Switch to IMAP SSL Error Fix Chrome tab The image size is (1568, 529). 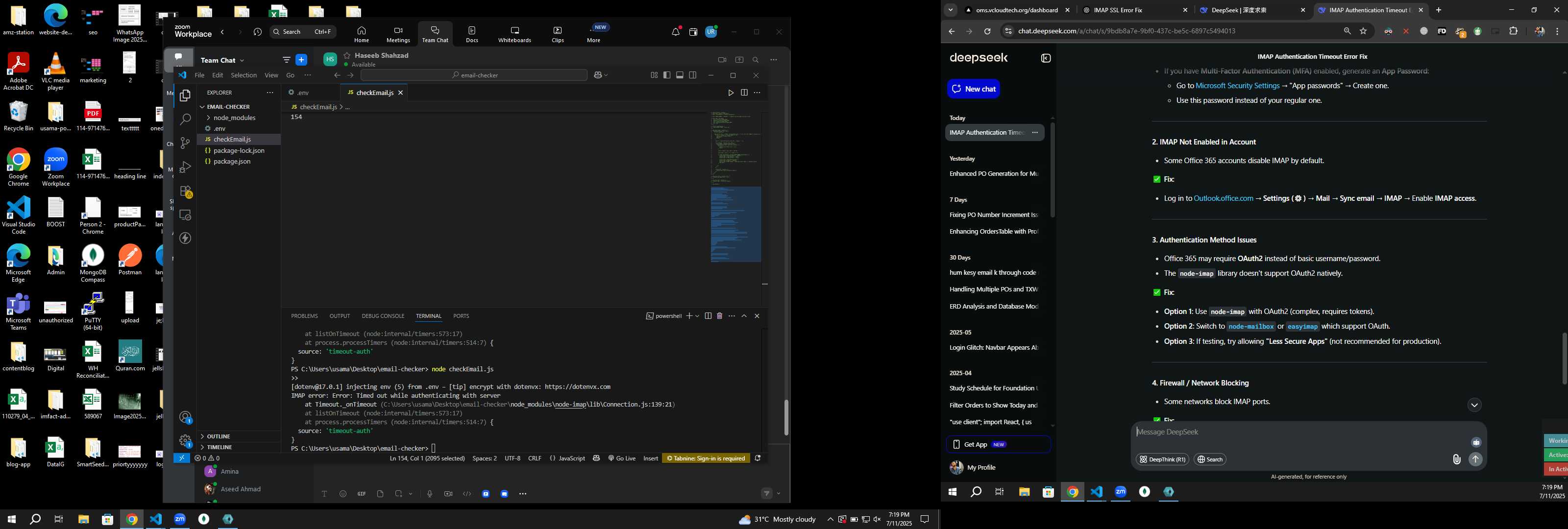pos(1135,10)
